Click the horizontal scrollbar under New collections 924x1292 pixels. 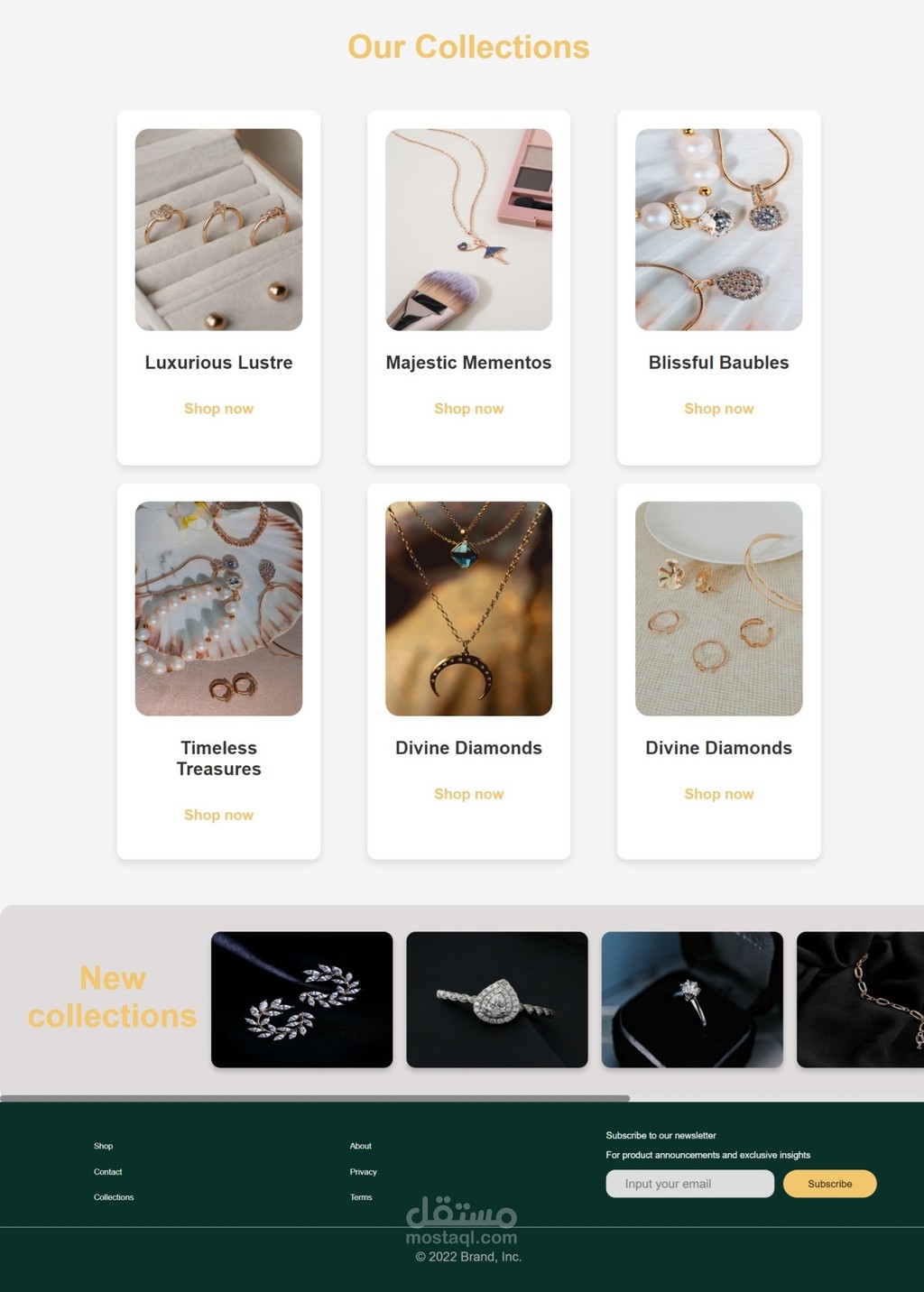pos(315,1098)
